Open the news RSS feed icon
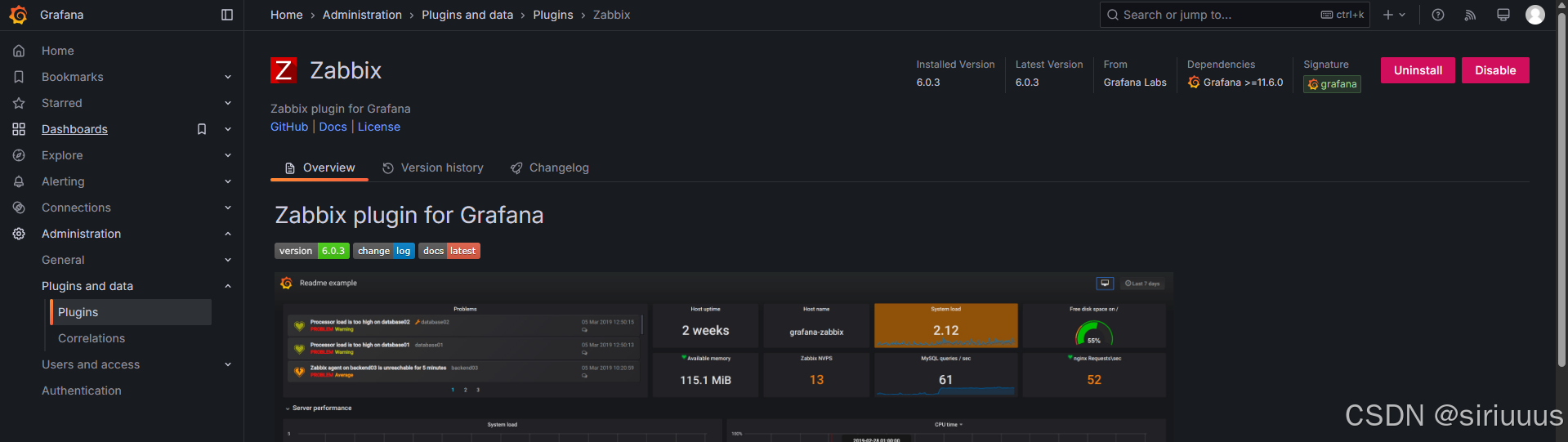 (1470, 15)
